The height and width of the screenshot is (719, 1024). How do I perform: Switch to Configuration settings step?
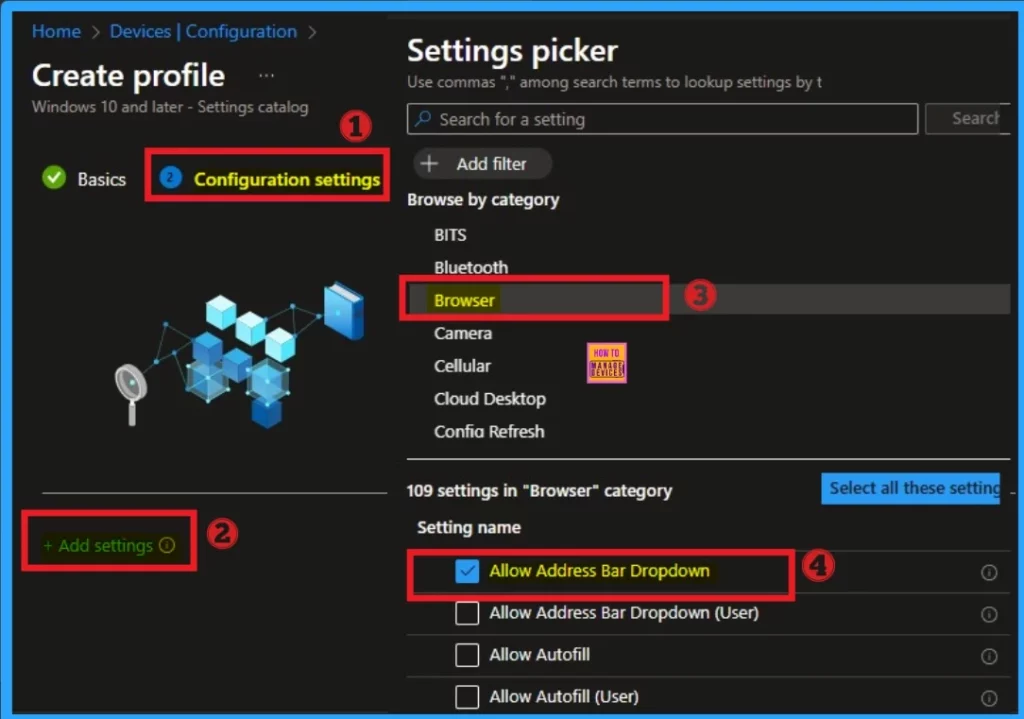point(286,179)
